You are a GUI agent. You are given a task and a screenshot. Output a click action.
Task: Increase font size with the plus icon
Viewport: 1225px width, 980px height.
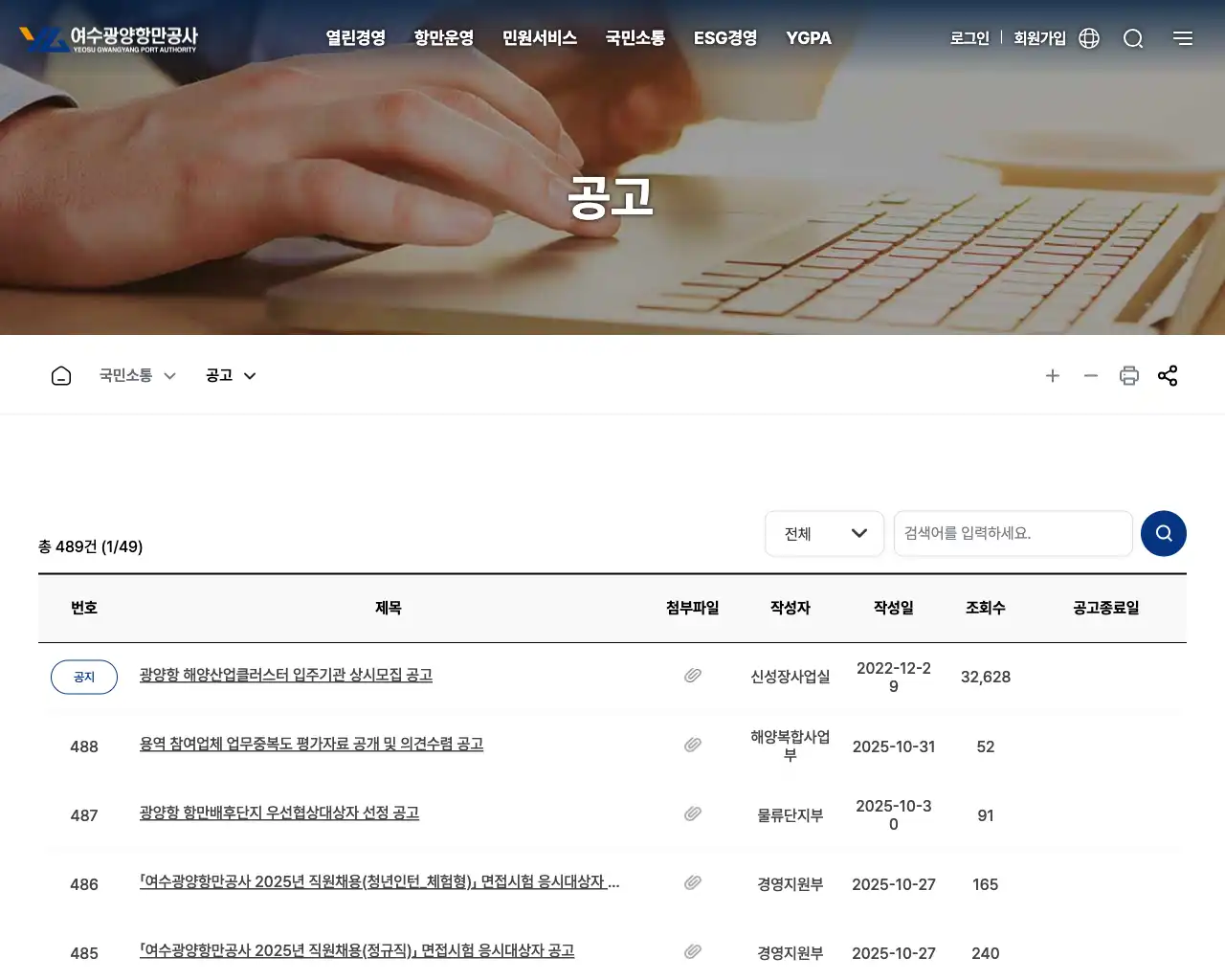[x=1053, y=375]
